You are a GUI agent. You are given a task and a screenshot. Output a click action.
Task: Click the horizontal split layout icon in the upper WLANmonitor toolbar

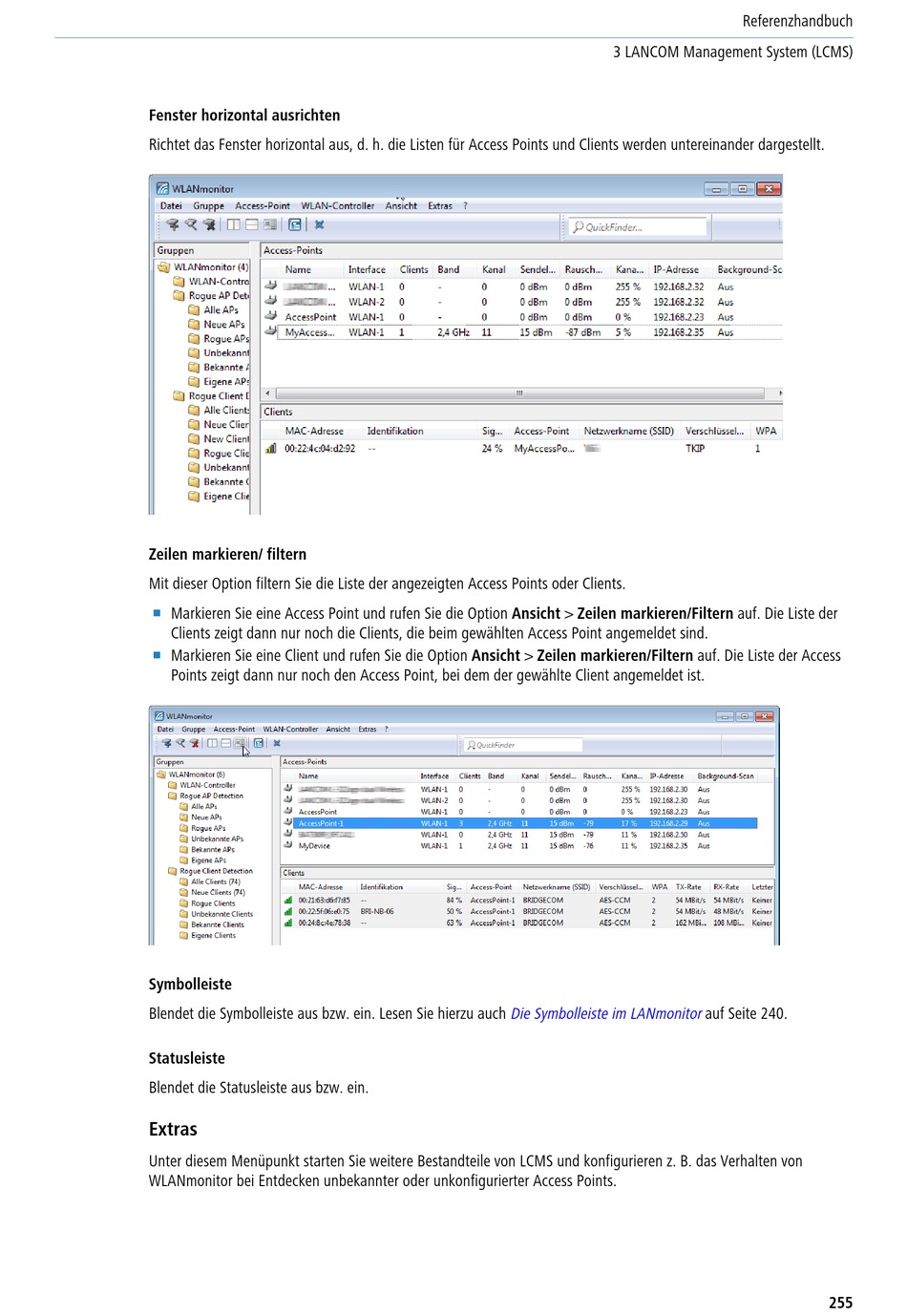pyautogui.click(x=252, y=225)
